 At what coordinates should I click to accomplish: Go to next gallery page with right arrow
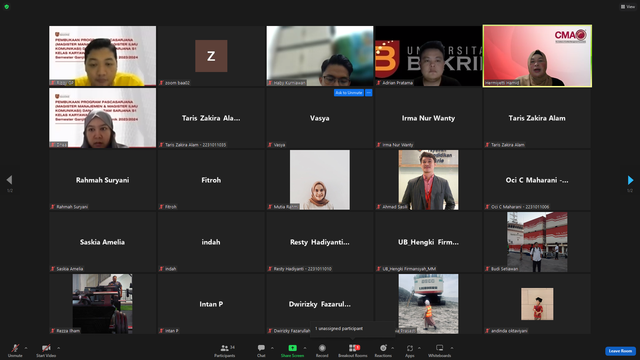(x=630, y=180)
